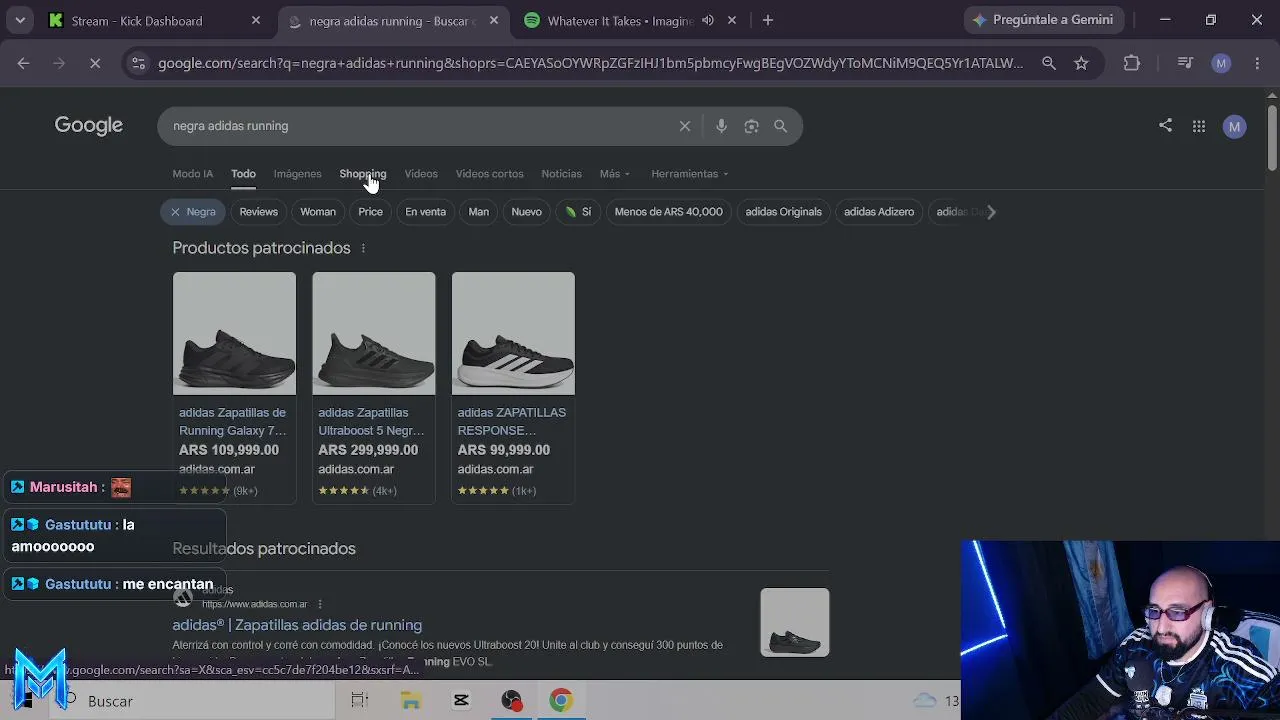Screen dimensions: 1280x720
Task: Open the Google account avatar menu
Action: point(1235,127)
